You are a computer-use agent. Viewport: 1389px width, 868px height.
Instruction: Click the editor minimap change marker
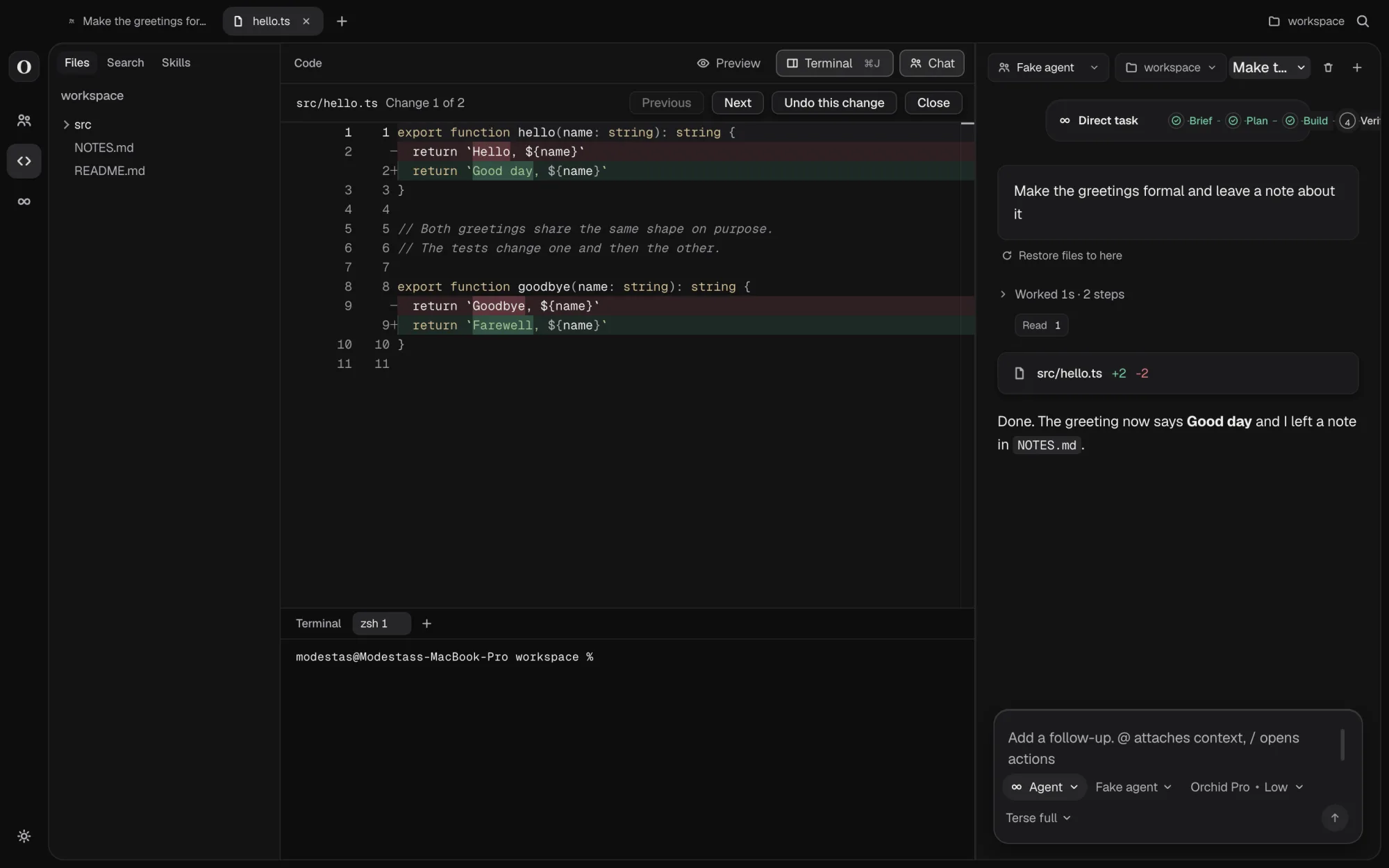(967, 124)
